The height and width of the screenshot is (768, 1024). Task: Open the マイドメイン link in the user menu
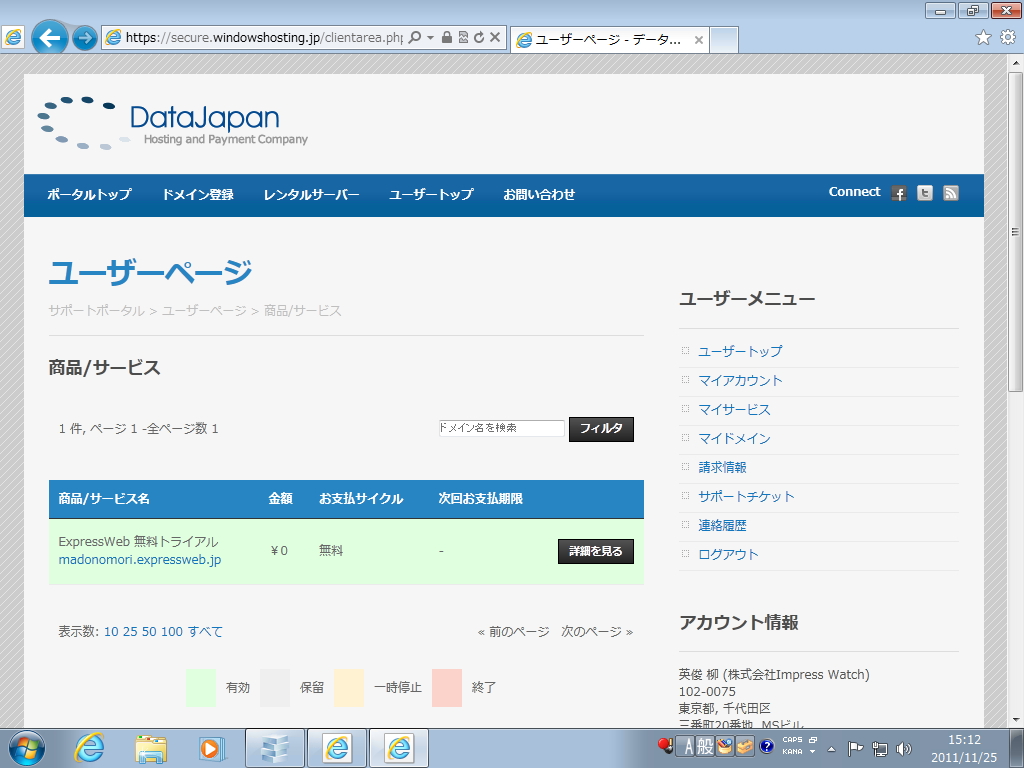tap(735, 438)
